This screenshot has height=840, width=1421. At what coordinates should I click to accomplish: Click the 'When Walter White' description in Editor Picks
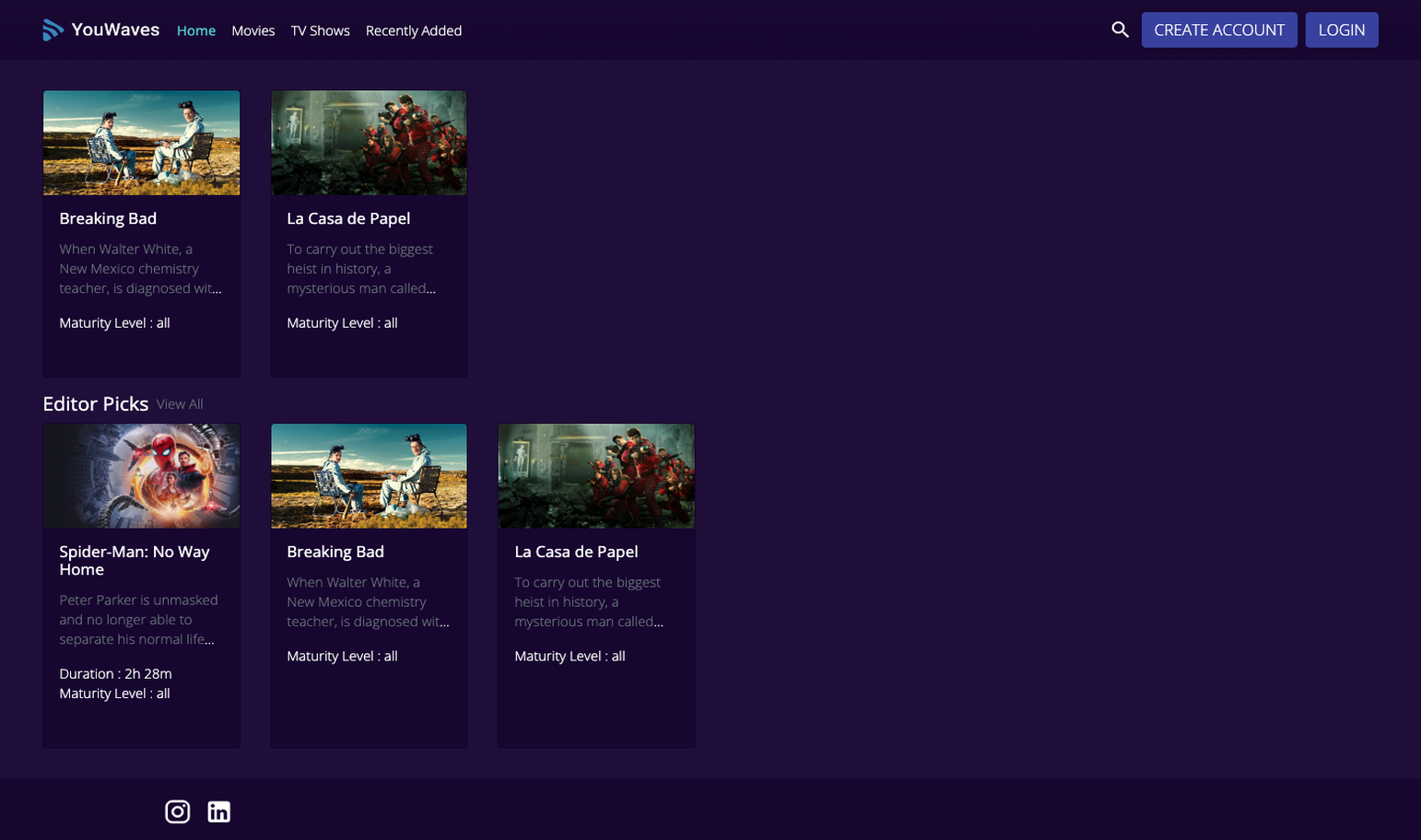tap(368, 602)
